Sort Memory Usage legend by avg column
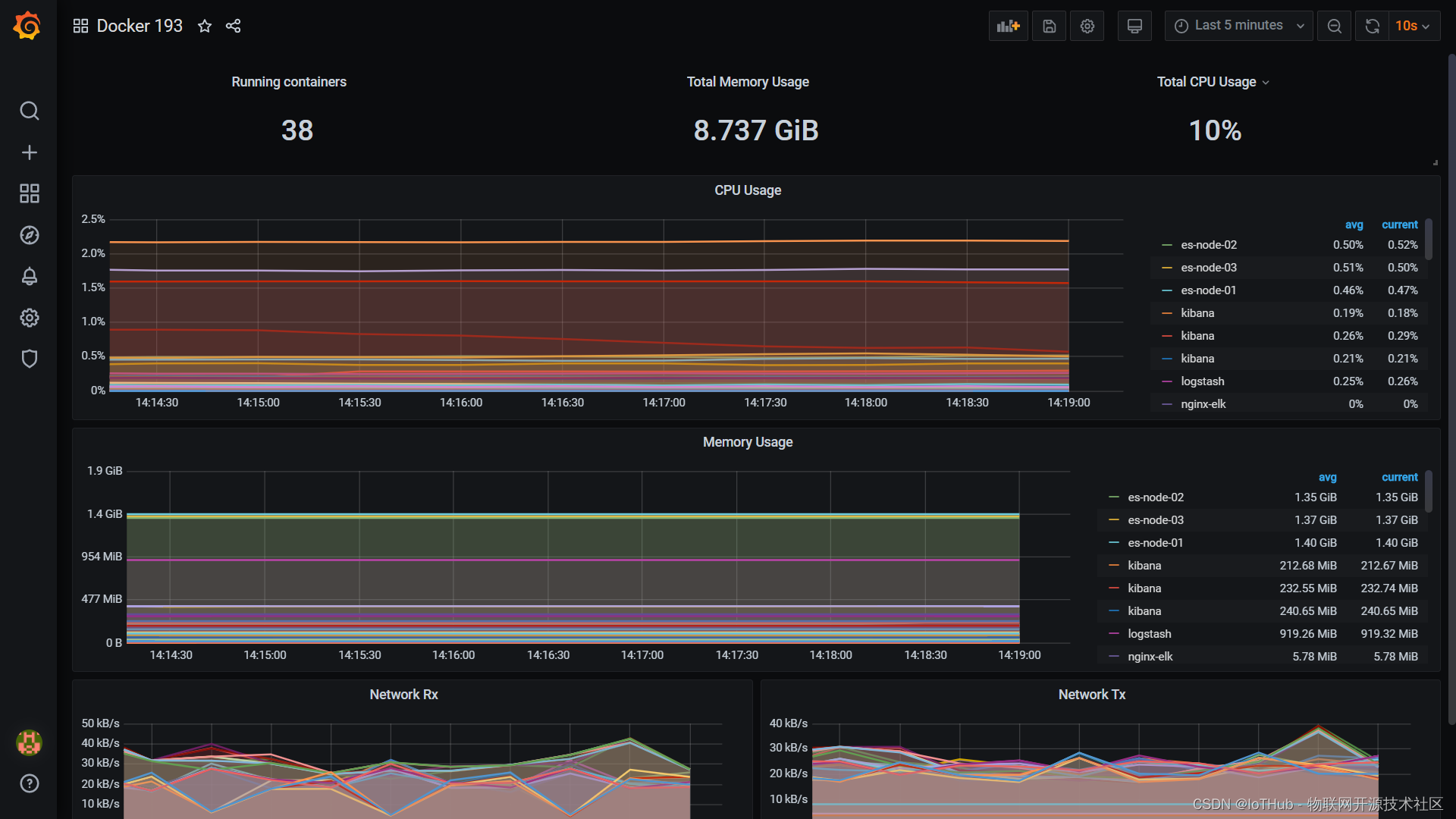This screenshot has height=819, width=1456. point(1327,478)
